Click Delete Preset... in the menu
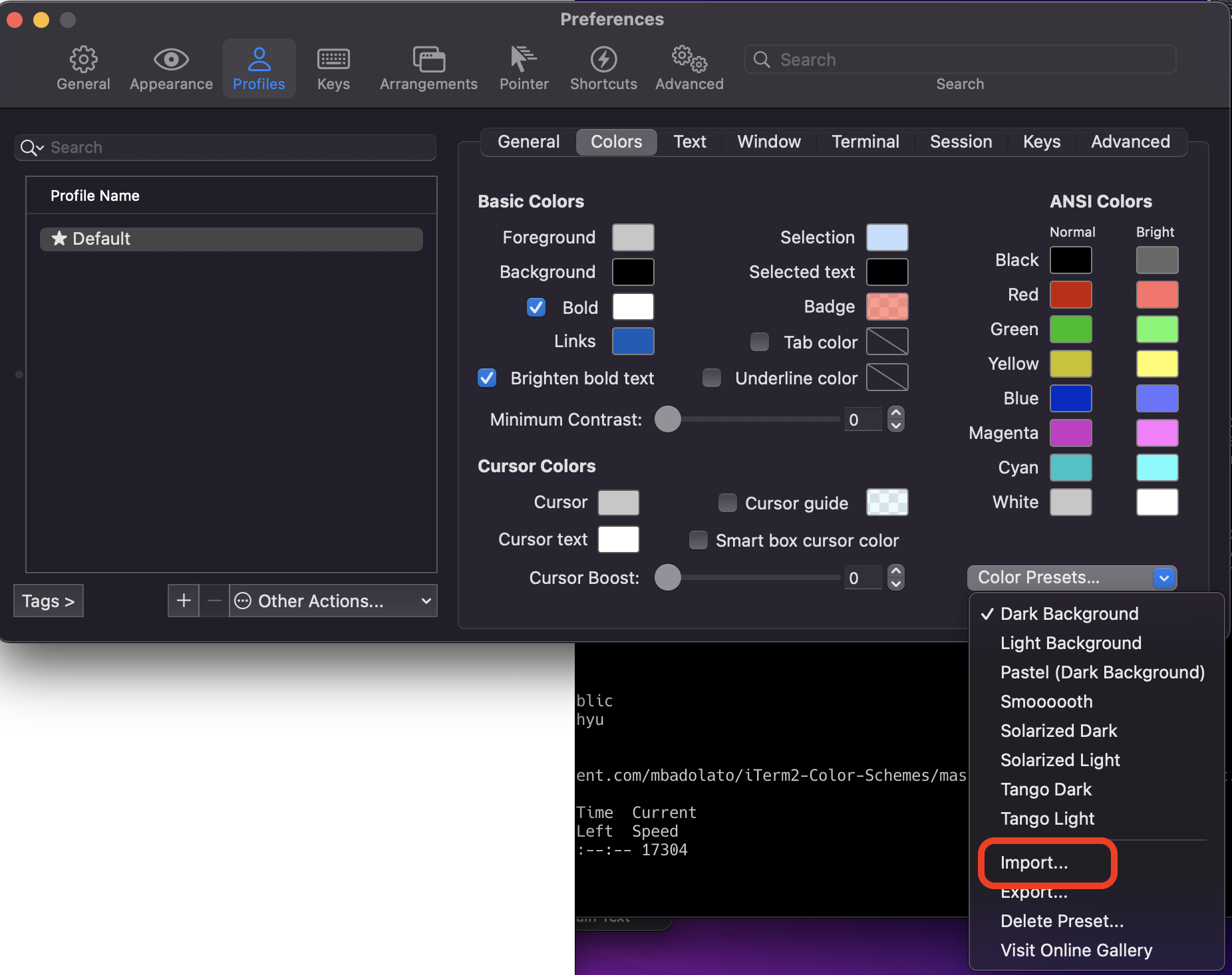The image size is (1232, 975). tap(1096, 921)
